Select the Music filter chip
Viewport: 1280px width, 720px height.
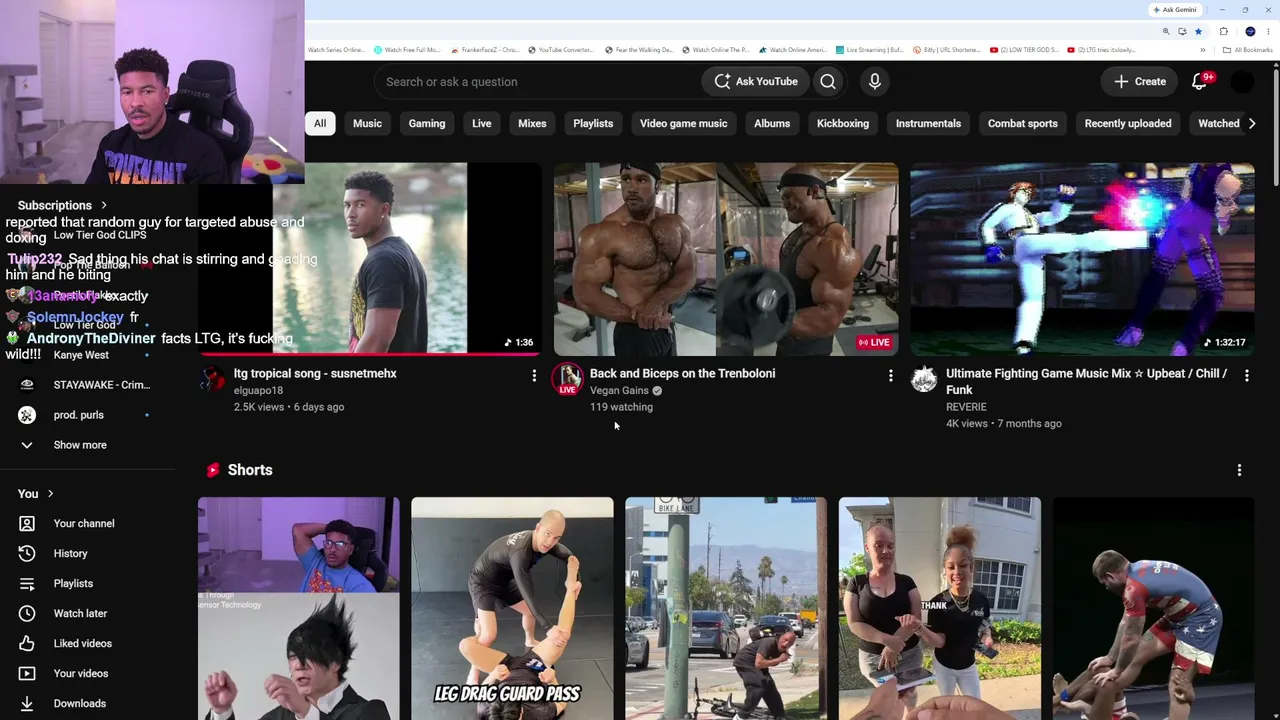pyautogui.click(x=367, y=124)
